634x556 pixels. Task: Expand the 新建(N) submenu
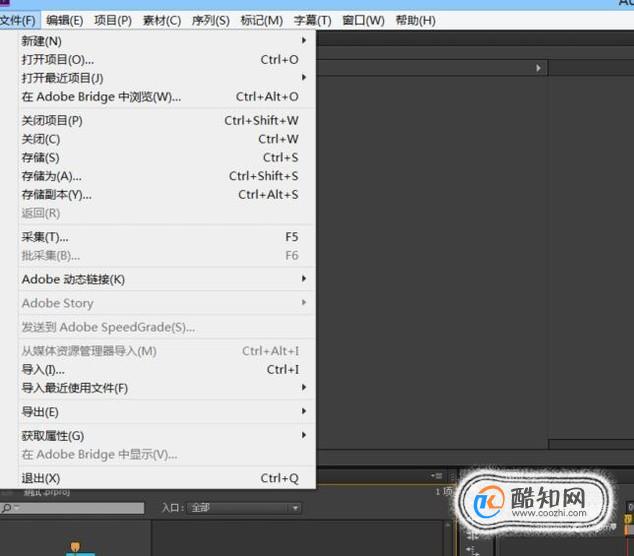167,41
